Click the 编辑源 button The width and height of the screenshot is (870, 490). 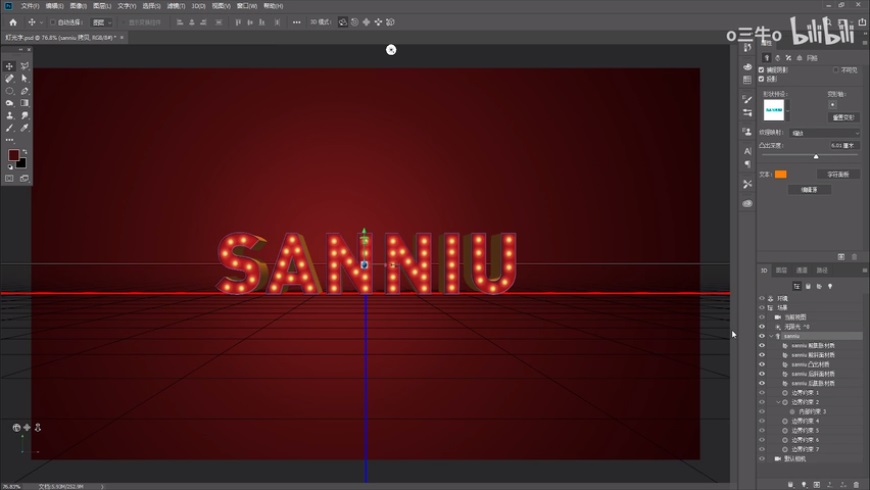tap(808, 189)
